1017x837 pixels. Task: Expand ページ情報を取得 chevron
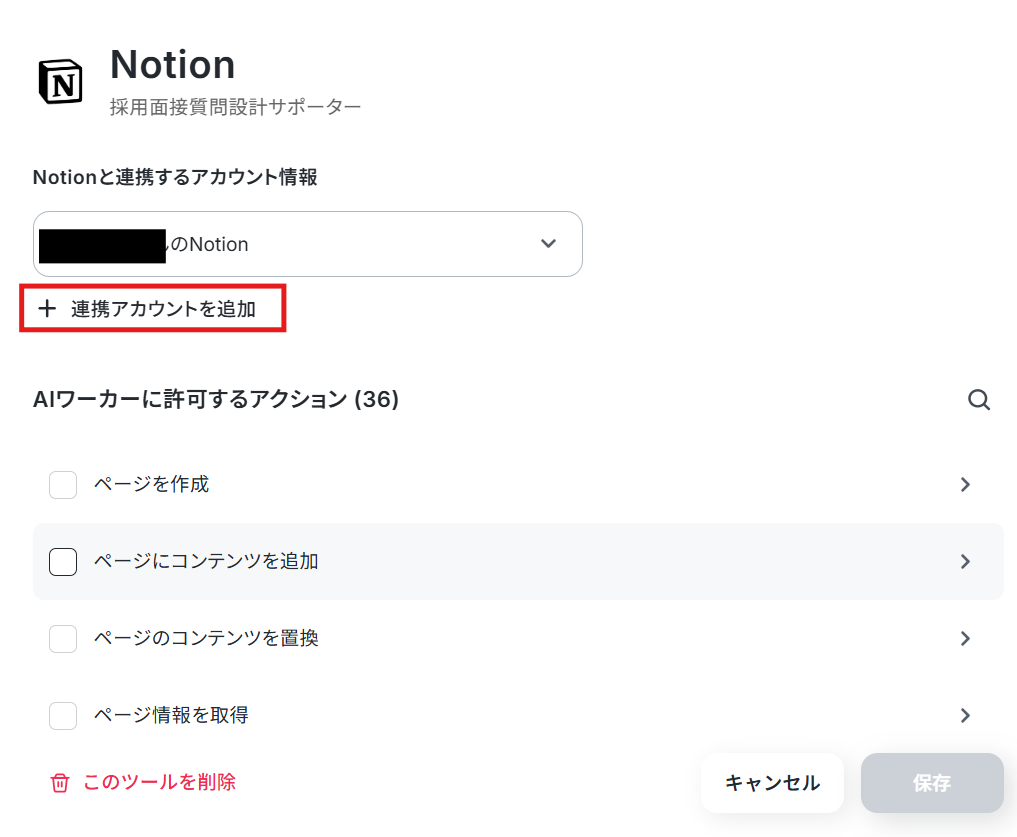tap(965, 716)
